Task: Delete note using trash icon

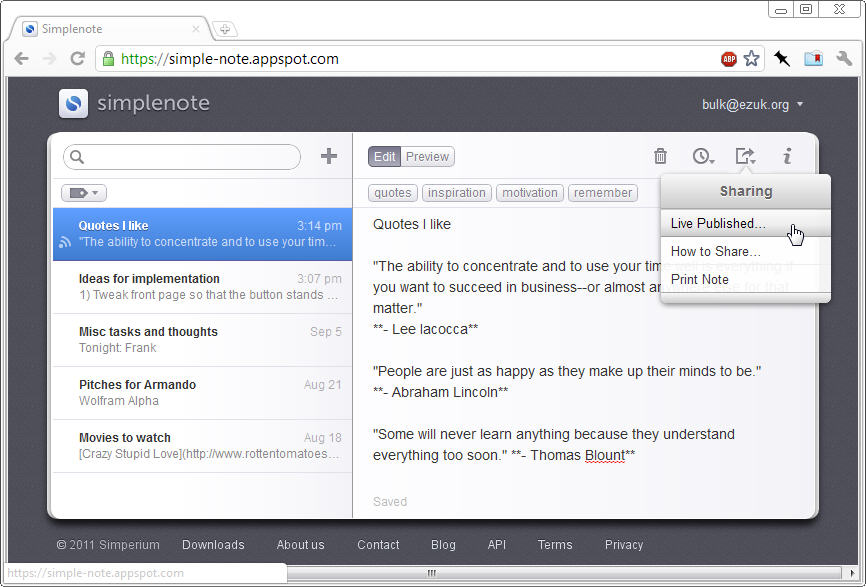Action: 660,156
